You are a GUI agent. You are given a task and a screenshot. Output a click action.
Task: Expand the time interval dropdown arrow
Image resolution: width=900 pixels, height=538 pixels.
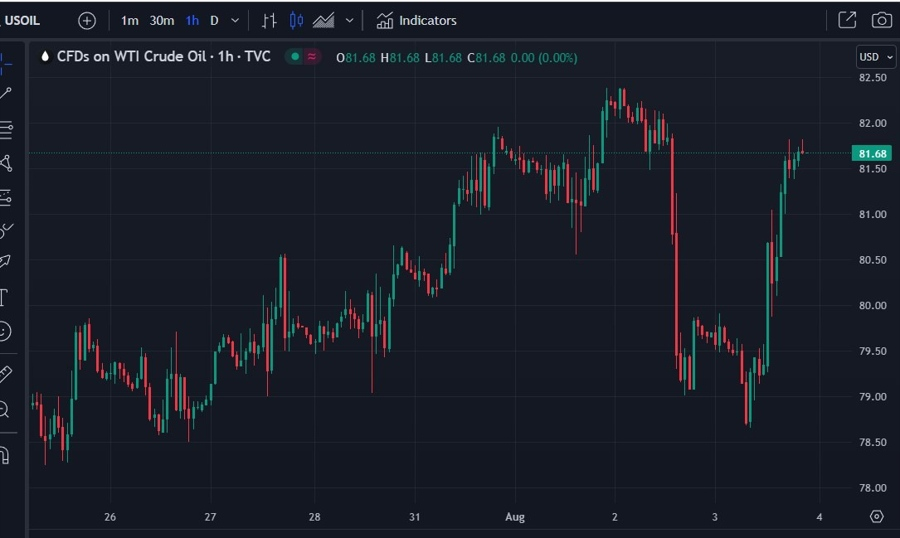(235, 20)
